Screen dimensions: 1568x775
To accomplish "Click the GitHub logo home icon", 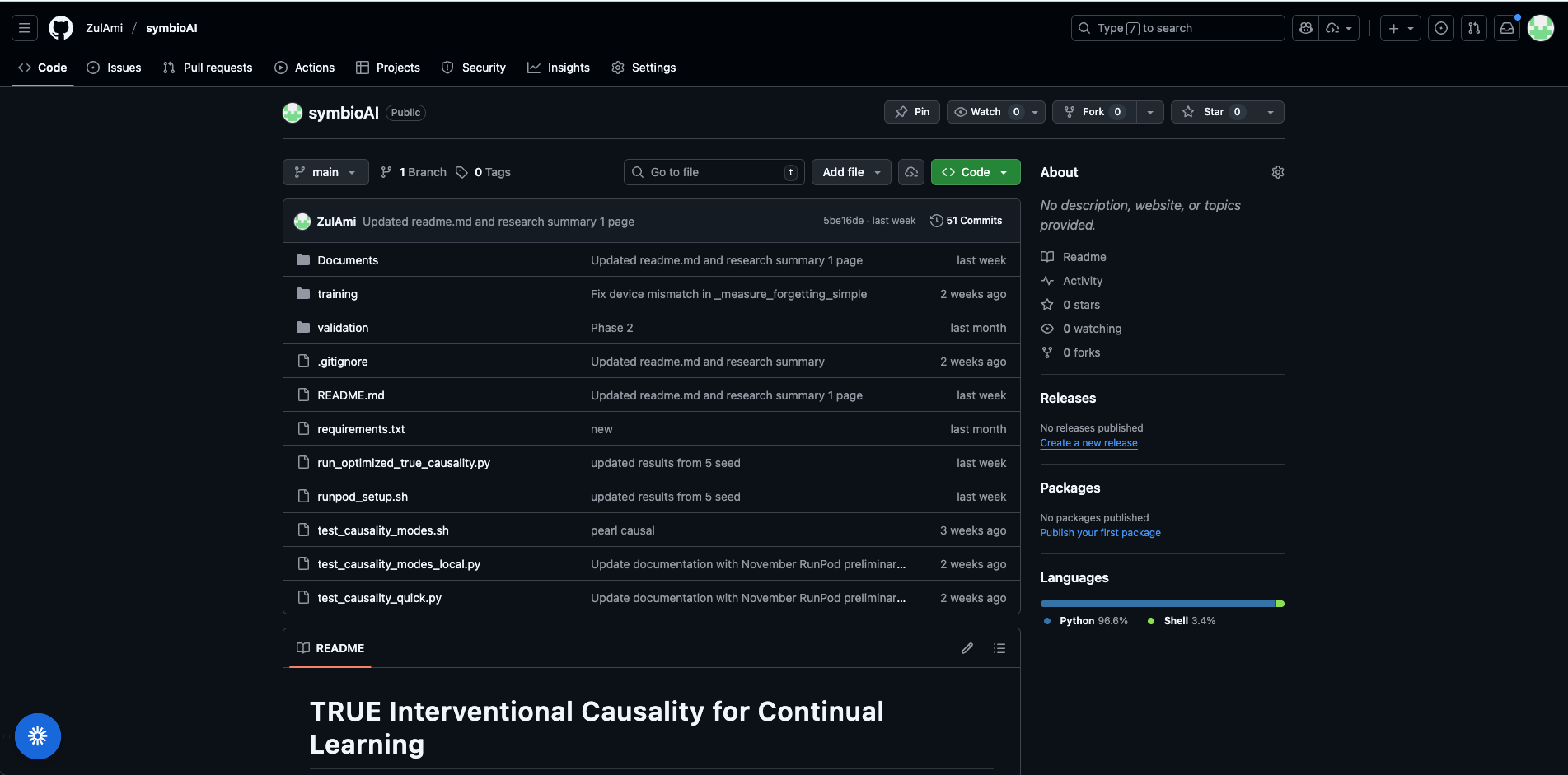I will pyautogui.click(x=61, y=28).
